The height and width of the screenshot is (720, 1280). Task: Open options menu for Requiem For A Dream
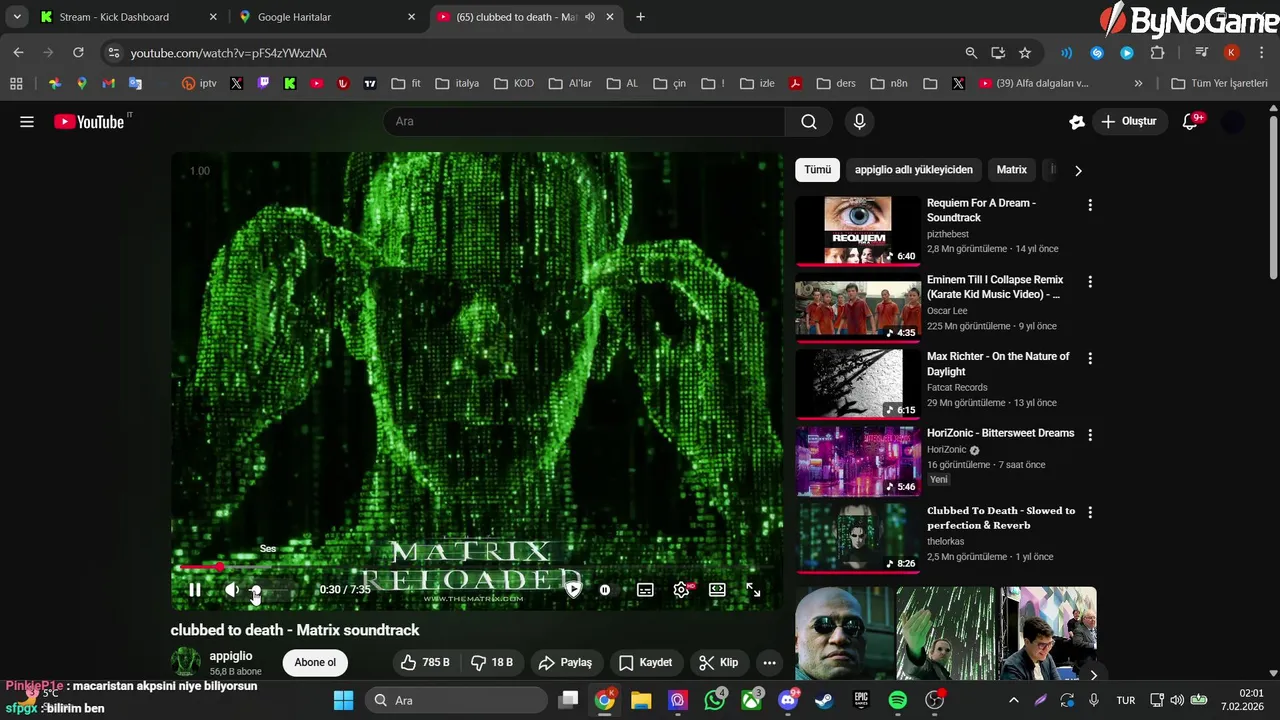point(1090,205)
